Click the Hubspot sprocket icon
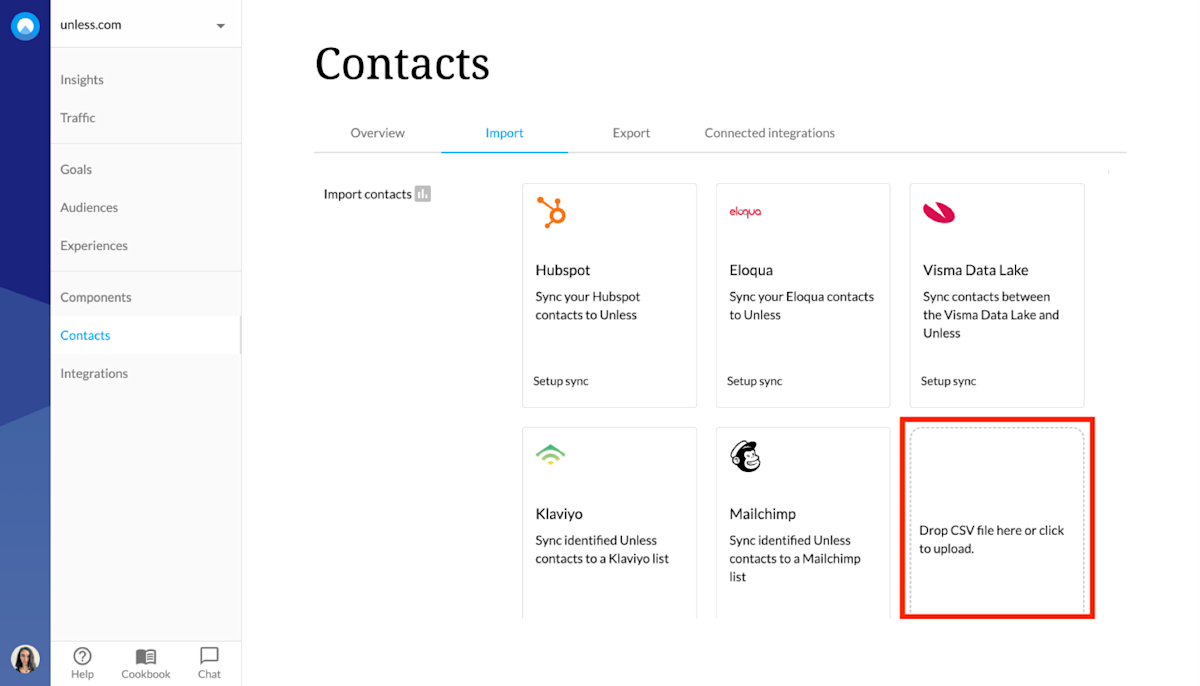 (x=551, y=212)
